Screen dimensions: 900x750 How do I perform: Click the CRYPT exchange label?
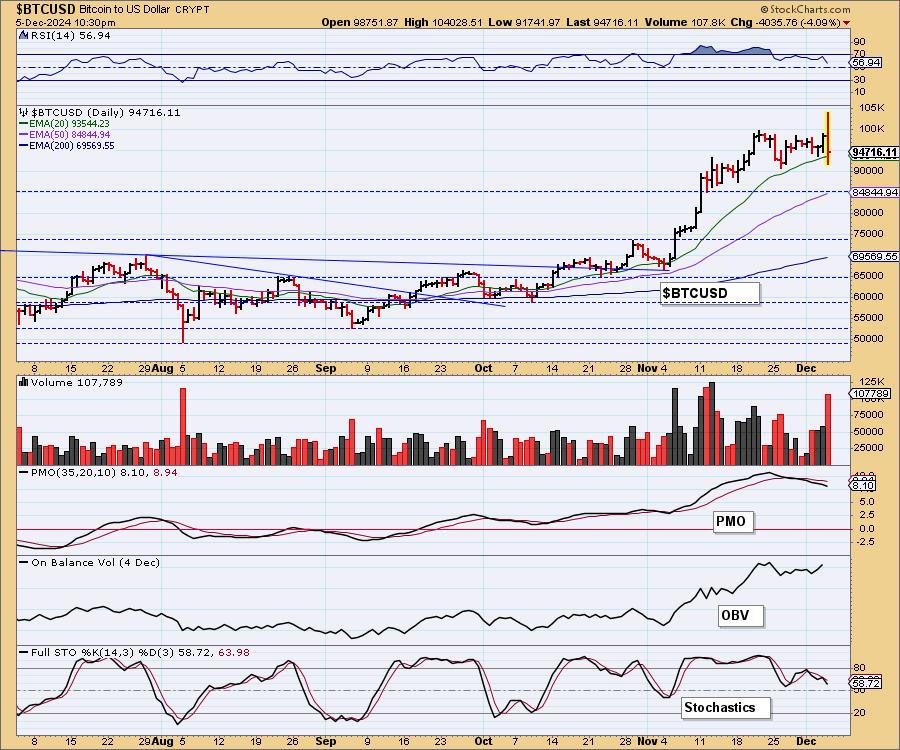(x=192, y=9)
